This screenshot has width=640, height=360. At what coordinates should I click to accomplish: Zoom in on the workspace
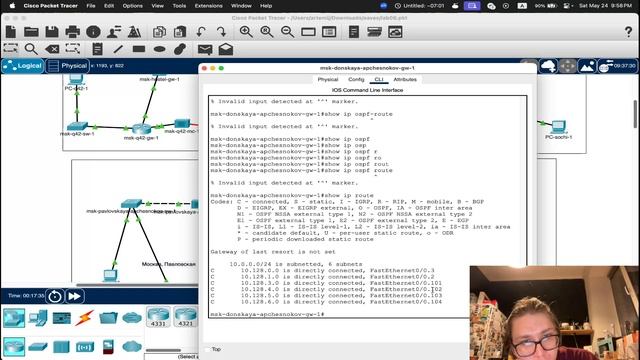246,32
